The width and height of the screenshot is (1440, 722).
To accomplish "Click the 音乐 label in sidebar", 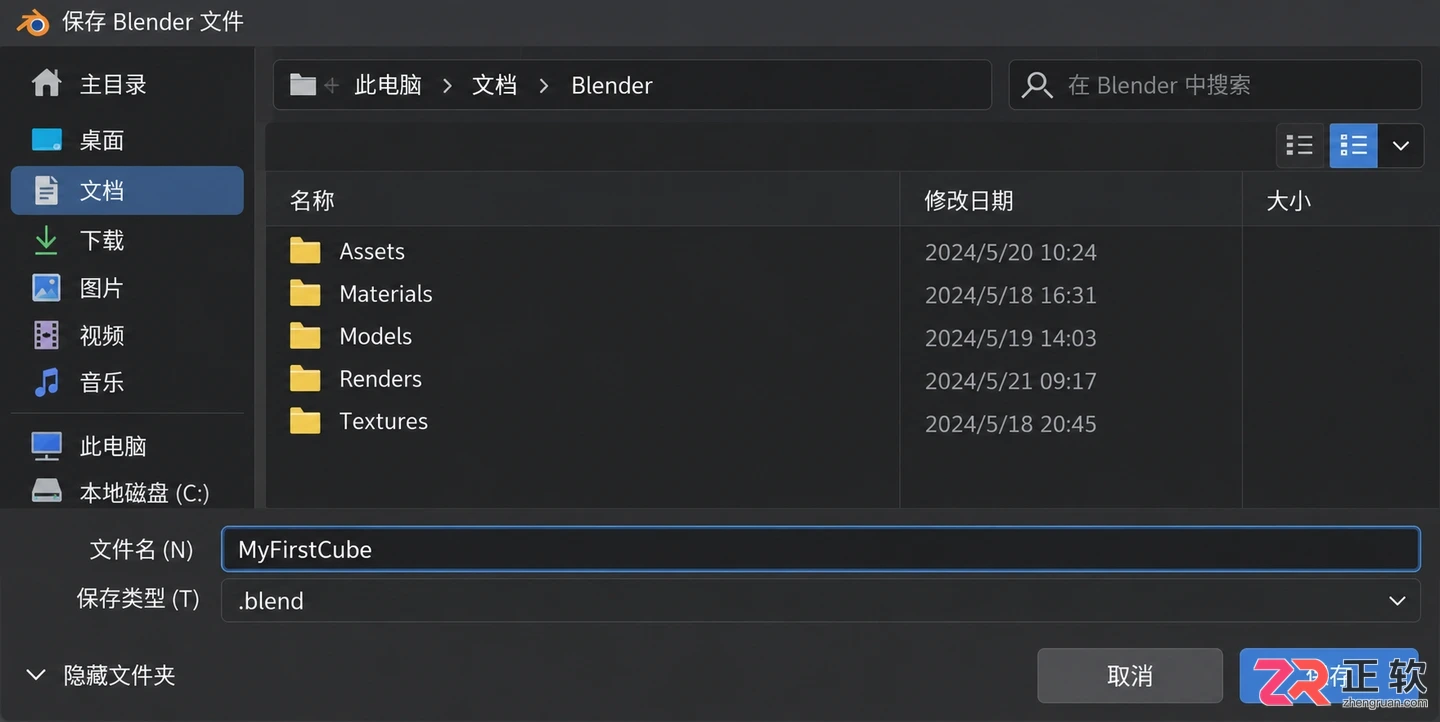I will tap(102, 381).
